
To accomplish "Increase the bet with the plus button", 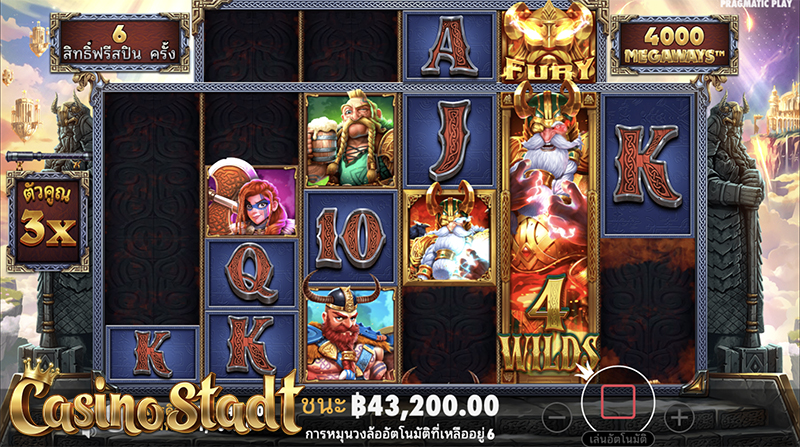I will (679, 417).
